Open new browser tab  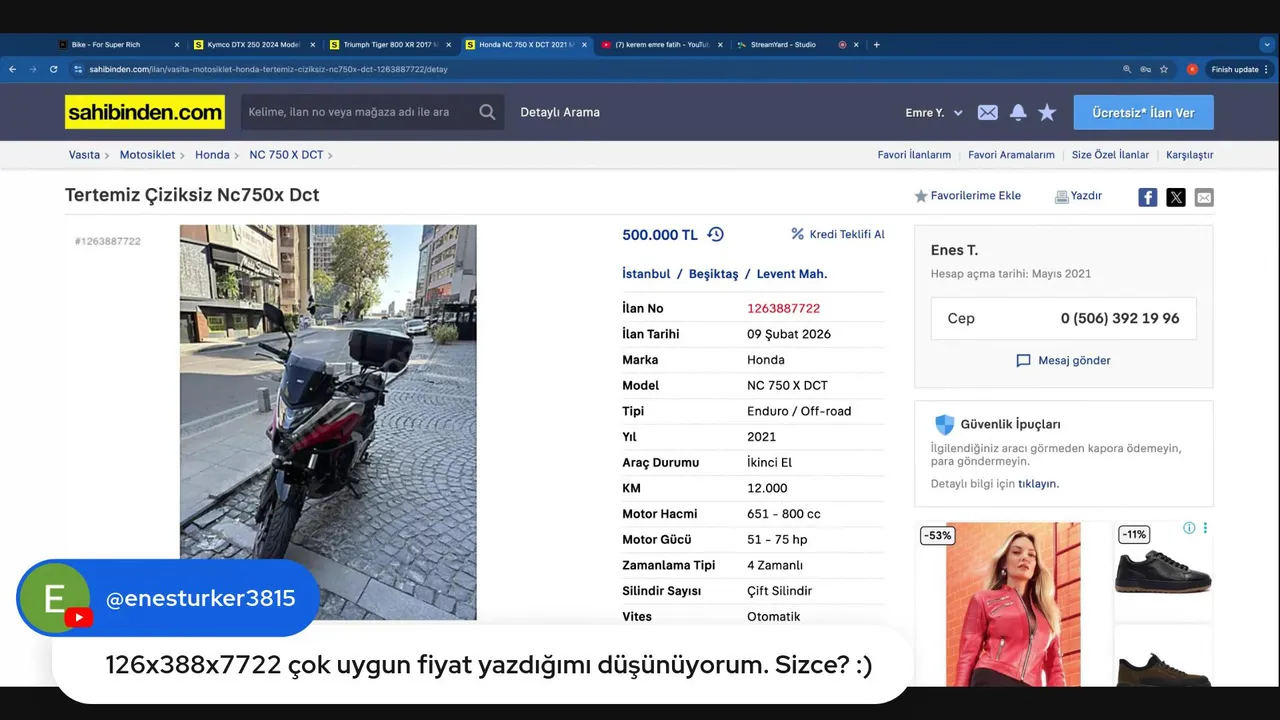click(876, 44)
